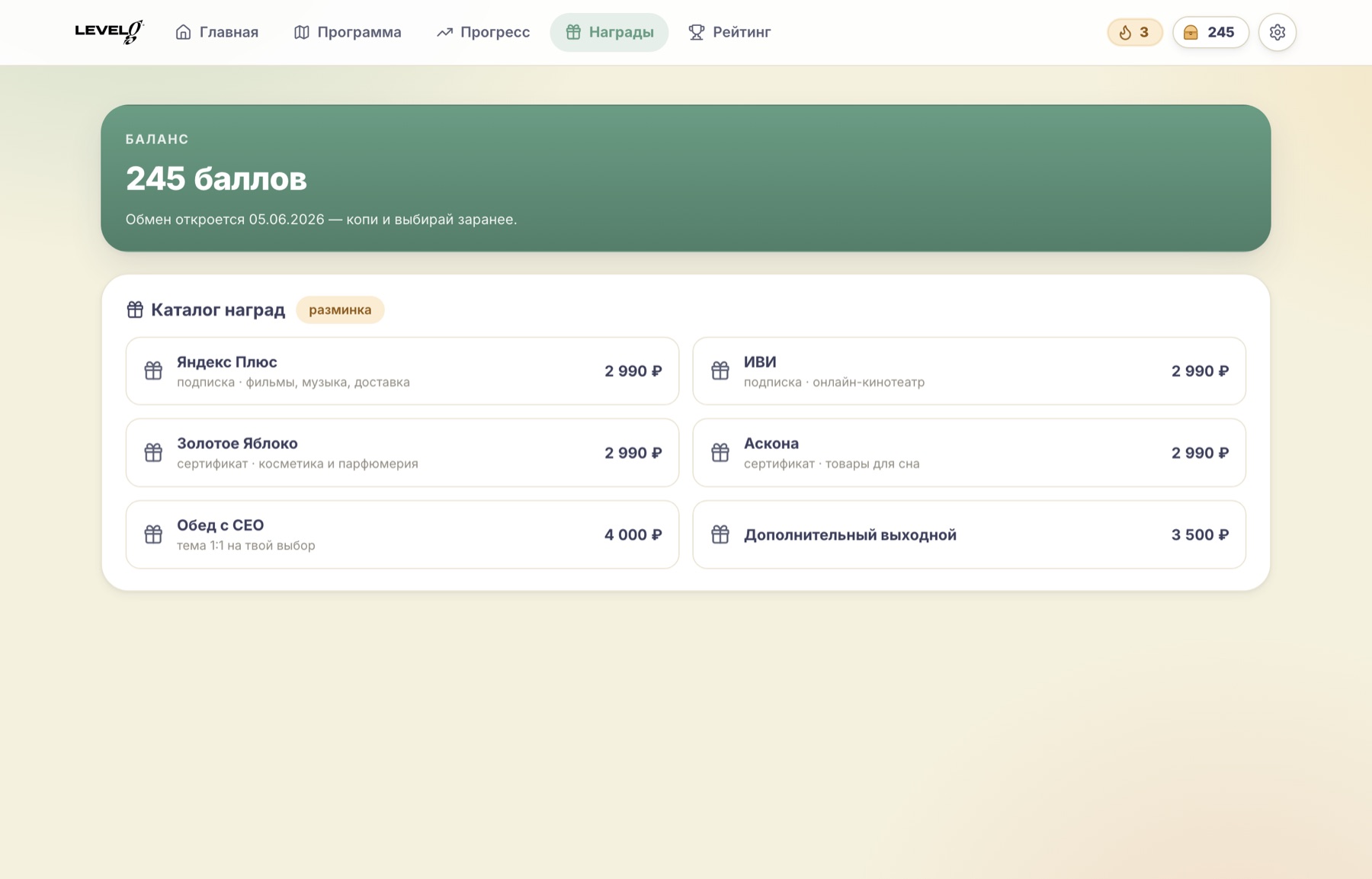Open the Рейтинг tab
Screen dimensions: 1372x879
point(729,32)
